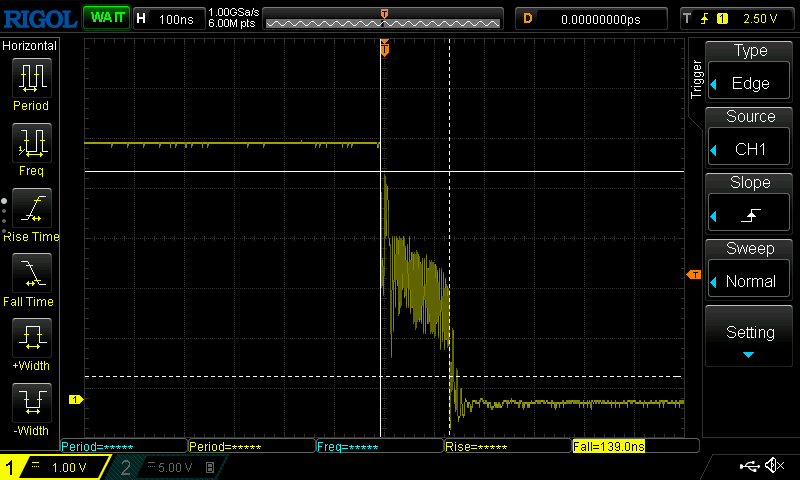Open the Sweep Normal selector
800x480 pixels.
pos(750,270)
